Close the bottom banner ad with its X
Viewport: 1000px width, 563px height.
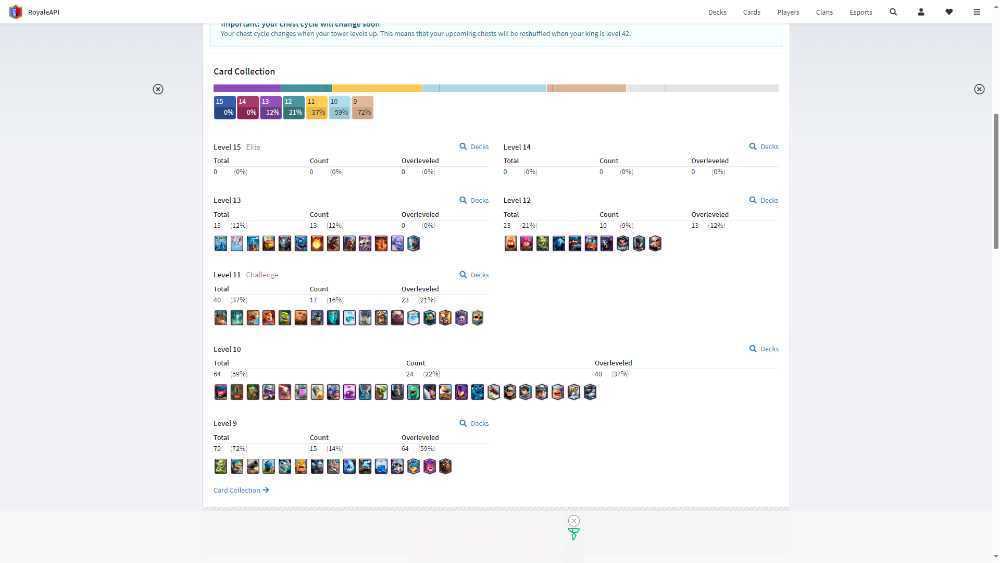click(573, 521)
